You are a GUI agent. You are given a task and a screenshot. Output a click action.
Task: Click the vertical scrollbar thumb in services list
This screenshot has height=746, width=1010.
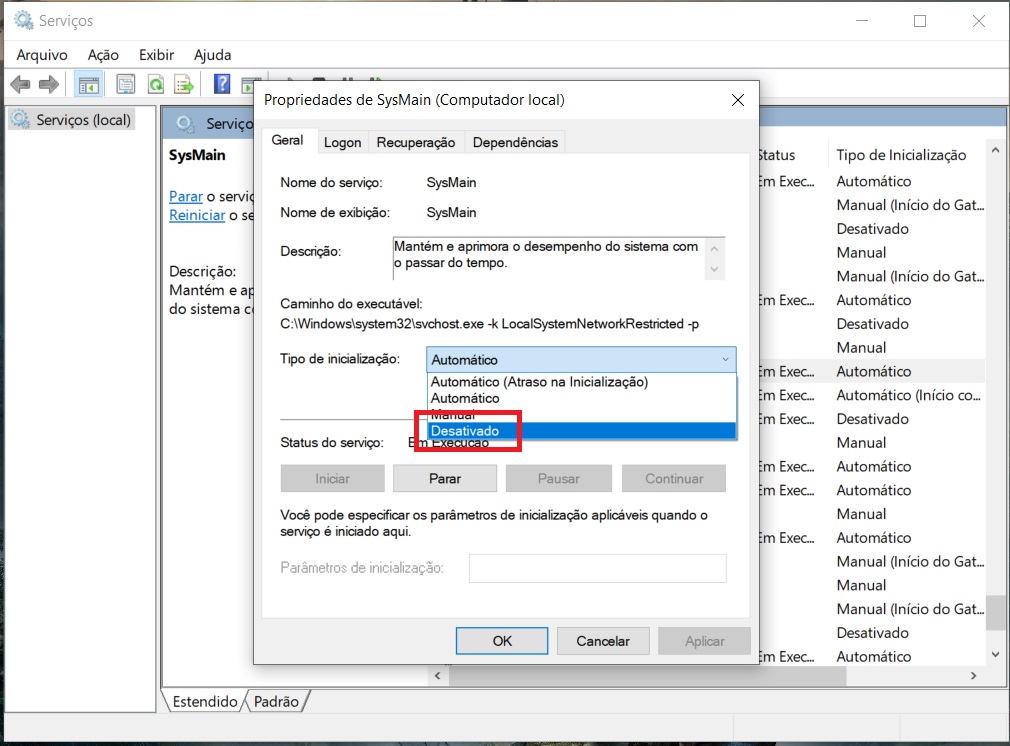996,612
